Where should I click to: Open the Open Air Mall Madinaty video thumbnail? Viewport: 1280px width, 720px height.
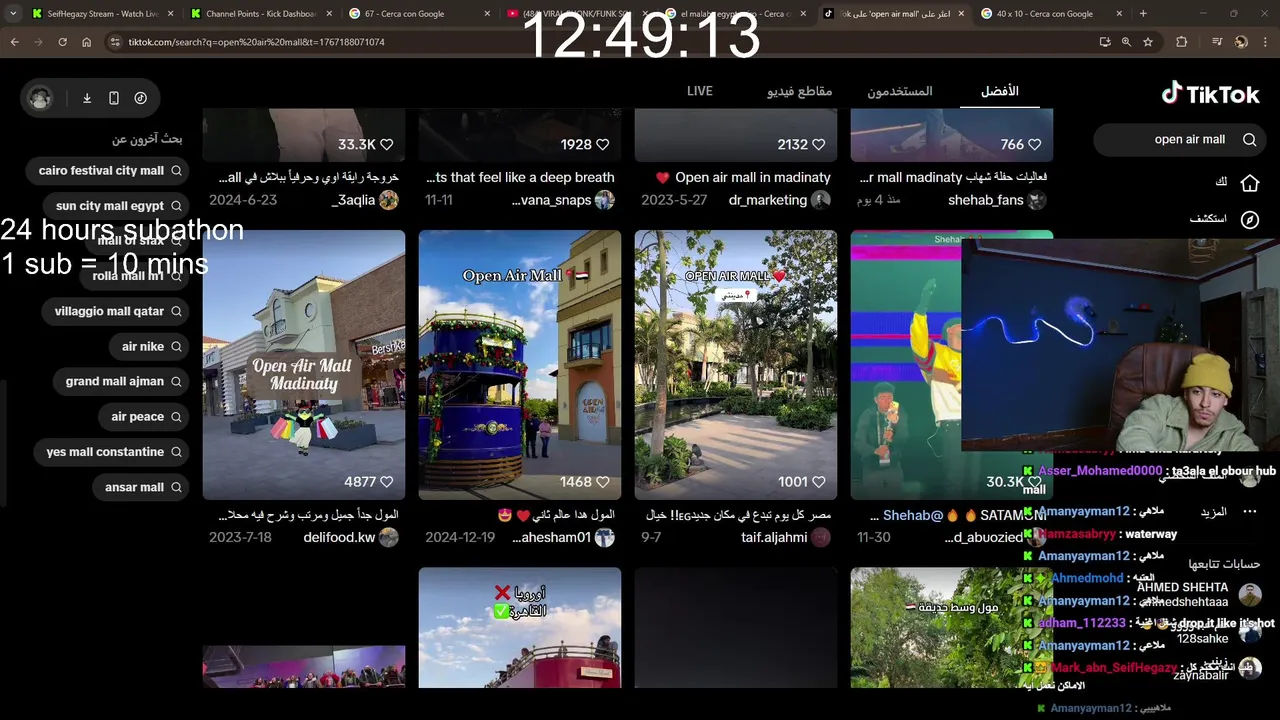pyautogui.click(x=304, y=365)
